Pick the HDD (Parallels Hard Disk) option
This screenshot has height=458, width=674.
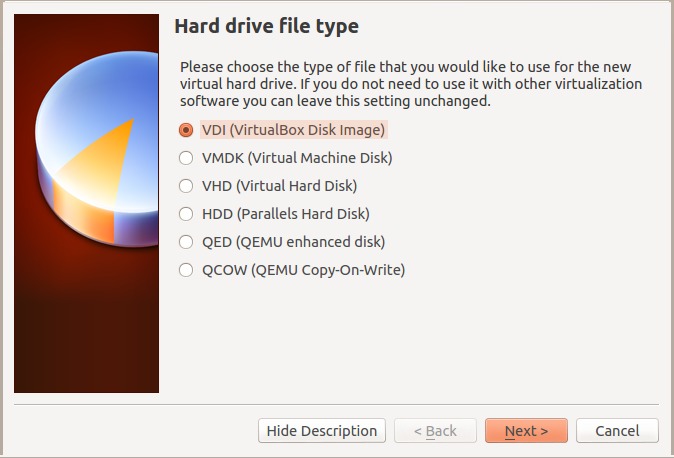(x=185, y=214)
